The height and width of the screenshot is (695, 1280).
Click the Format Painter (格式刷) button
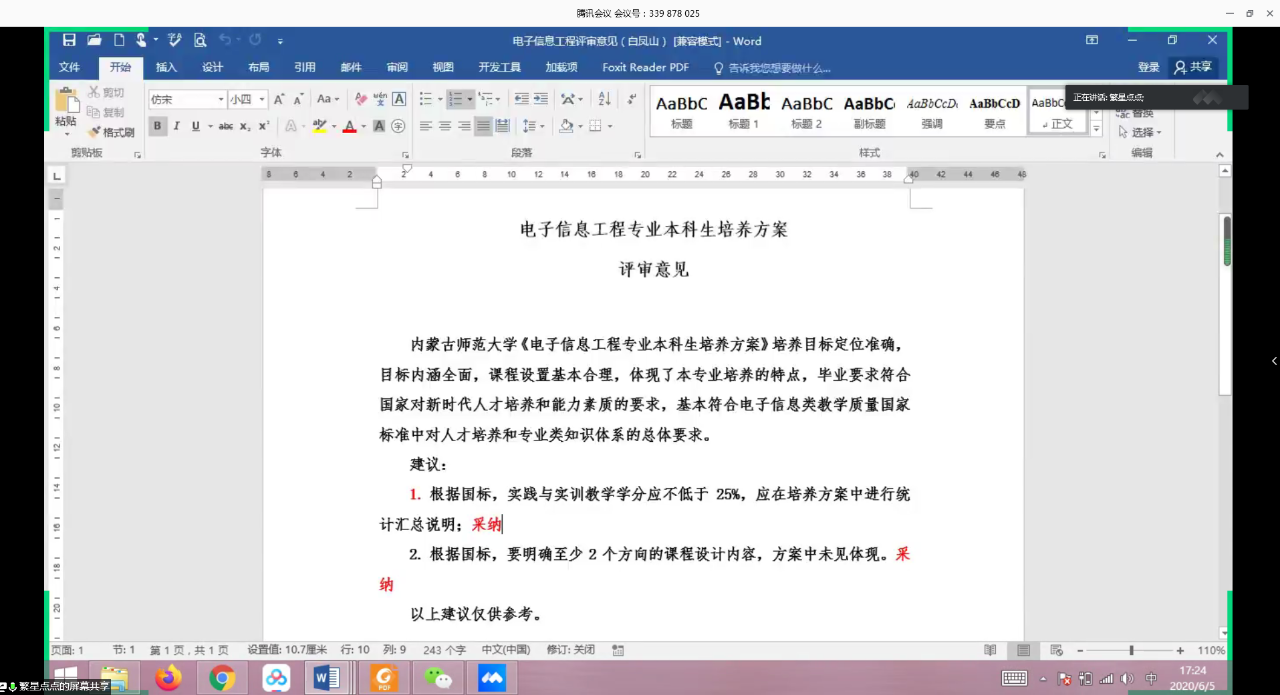111,132
